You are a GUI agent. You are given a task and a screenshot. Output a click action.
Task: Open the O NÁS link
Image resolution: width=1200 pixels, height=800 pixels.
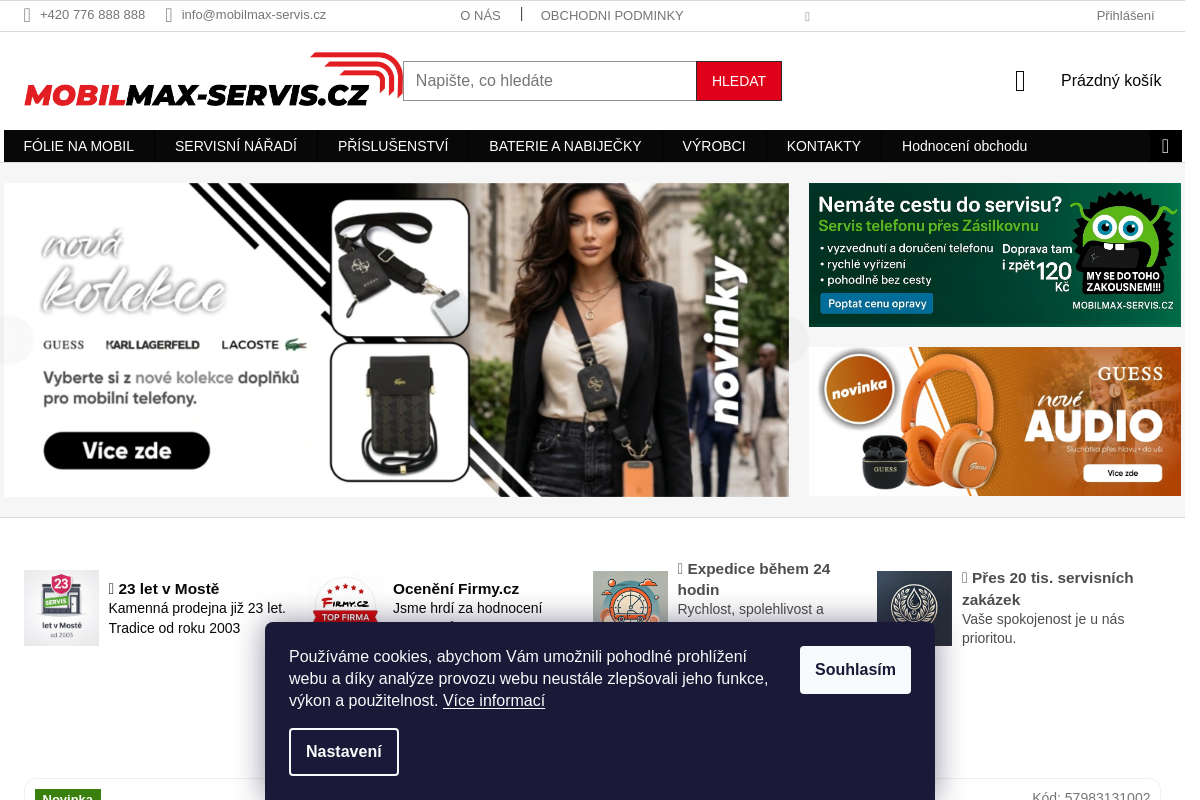480,15
